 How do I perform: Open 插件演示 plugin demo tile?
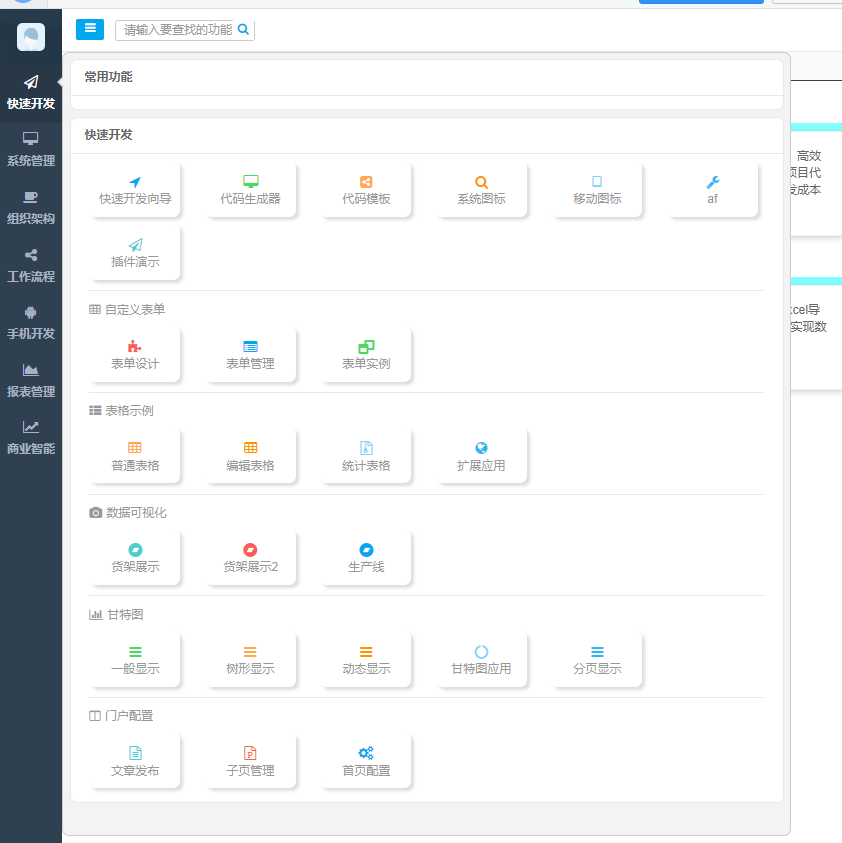pyautogui.click(x=135, y=253)
